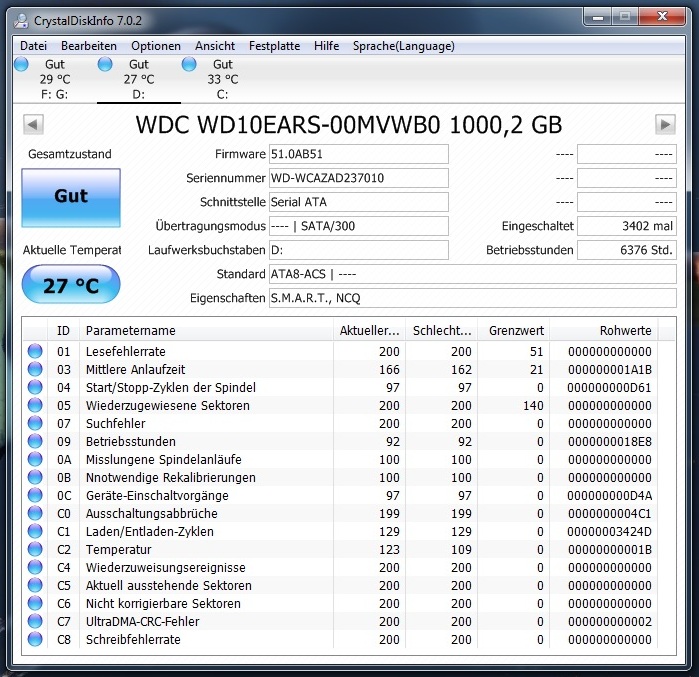Click status orb of Nicht korrigierbare Sektoren row

coord(35,603)
